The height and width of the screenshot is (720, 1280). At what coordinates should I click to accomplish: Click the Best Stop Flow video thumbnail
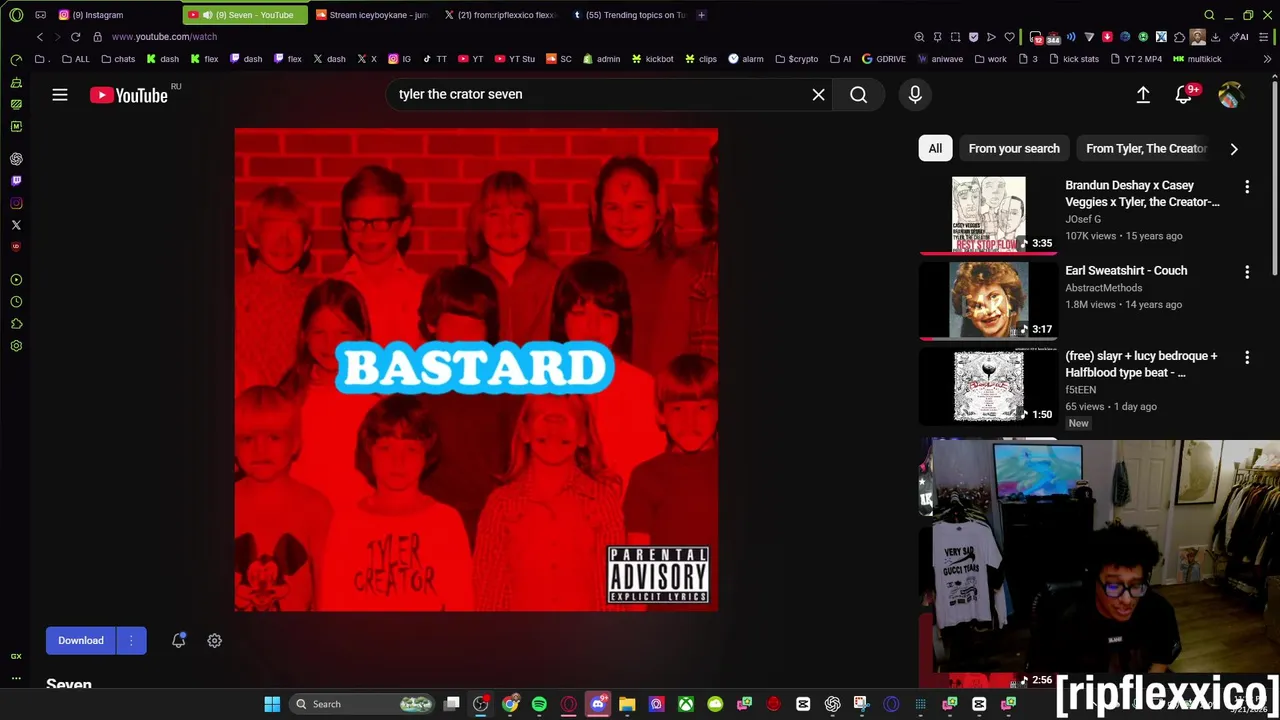pos(988,215)
